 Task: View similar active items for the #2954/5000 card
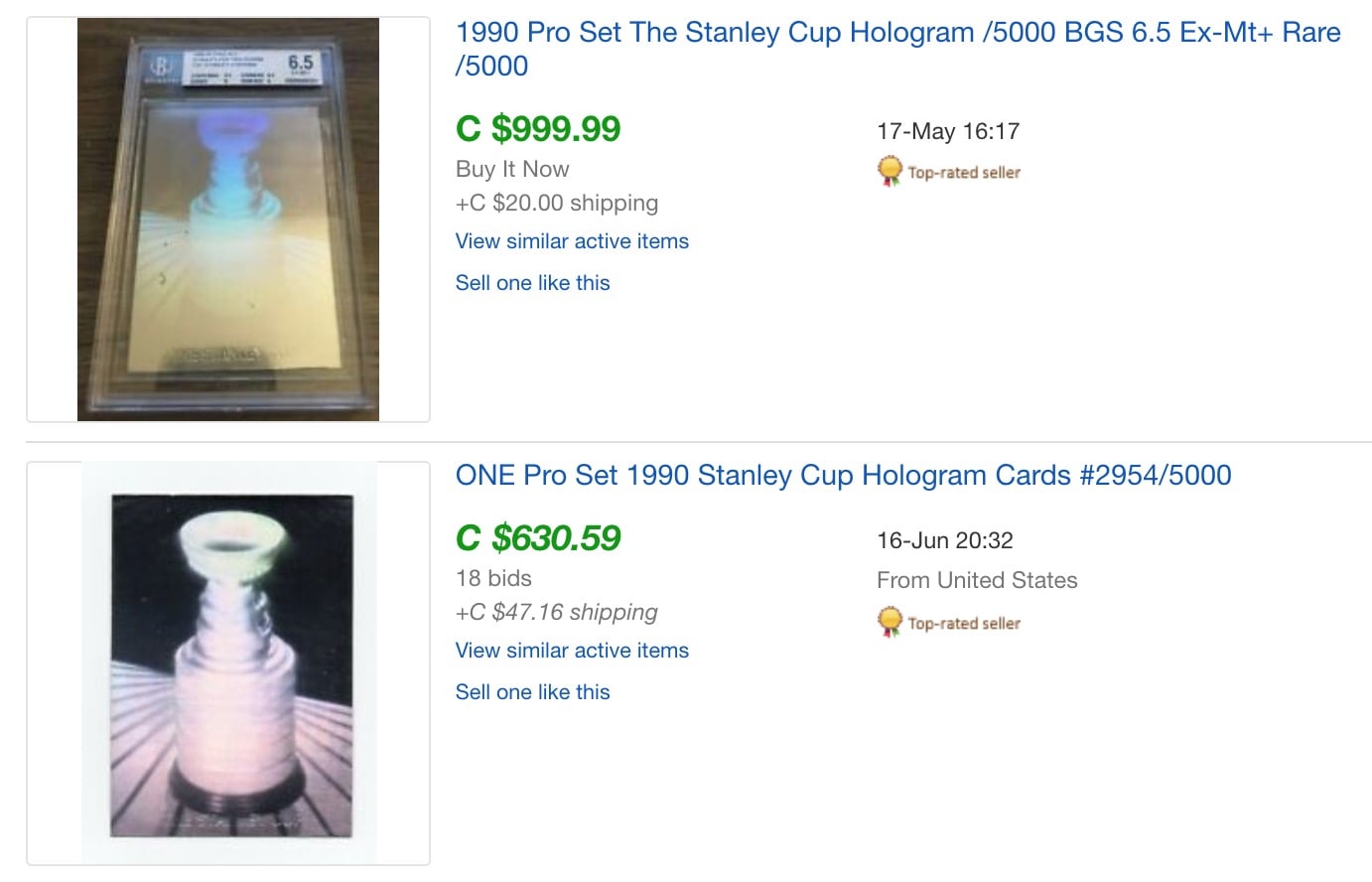[x=572, y=651]
